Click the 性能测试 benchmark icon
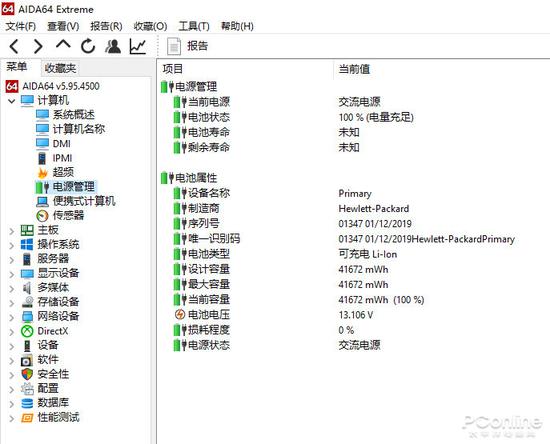Screen dimensions: 550x444 pos(27,418)
